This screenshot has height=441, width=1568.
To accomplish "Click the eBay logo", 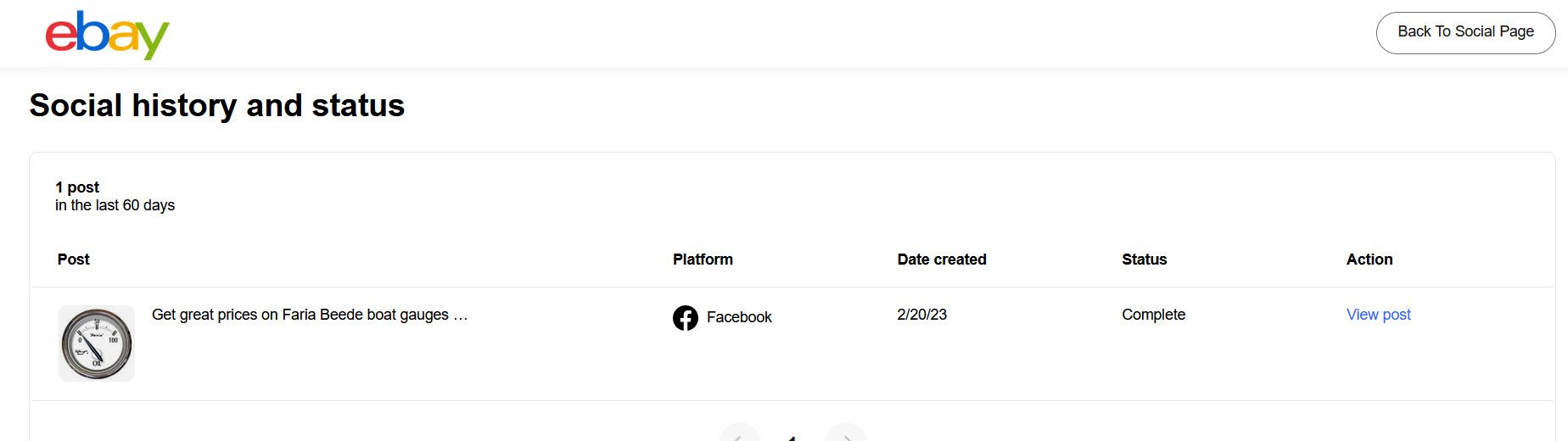I will coord(107,35).
